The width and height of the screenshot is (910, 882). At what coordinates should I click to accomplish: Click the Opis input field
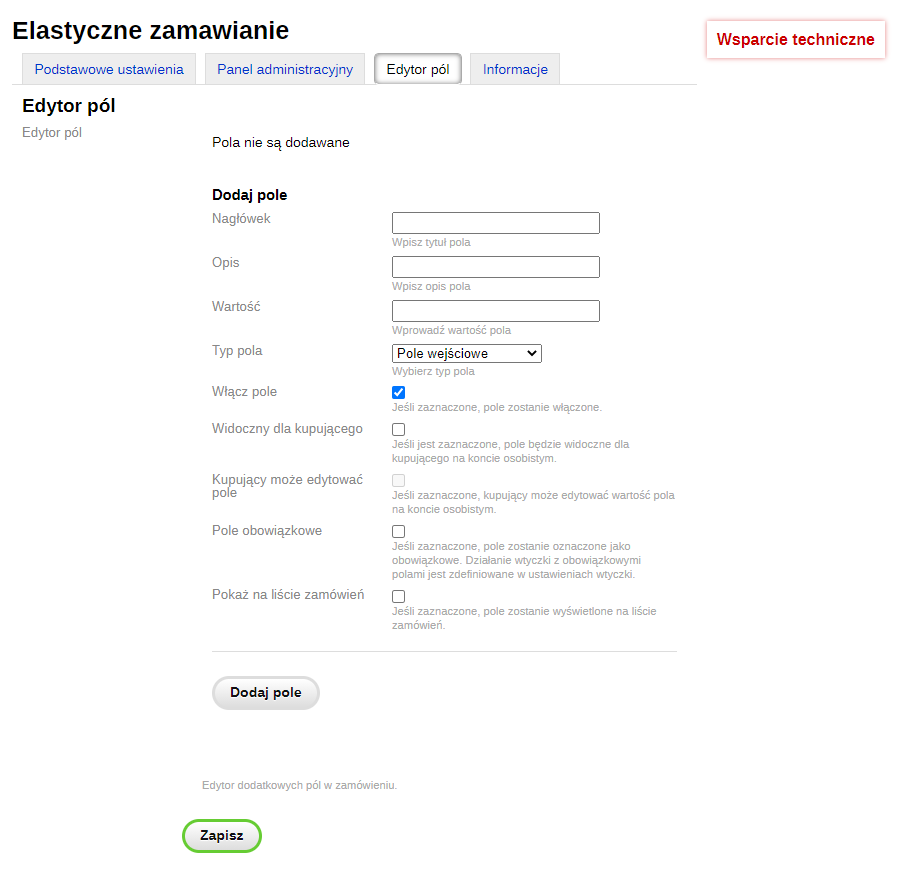pos(495,266)
